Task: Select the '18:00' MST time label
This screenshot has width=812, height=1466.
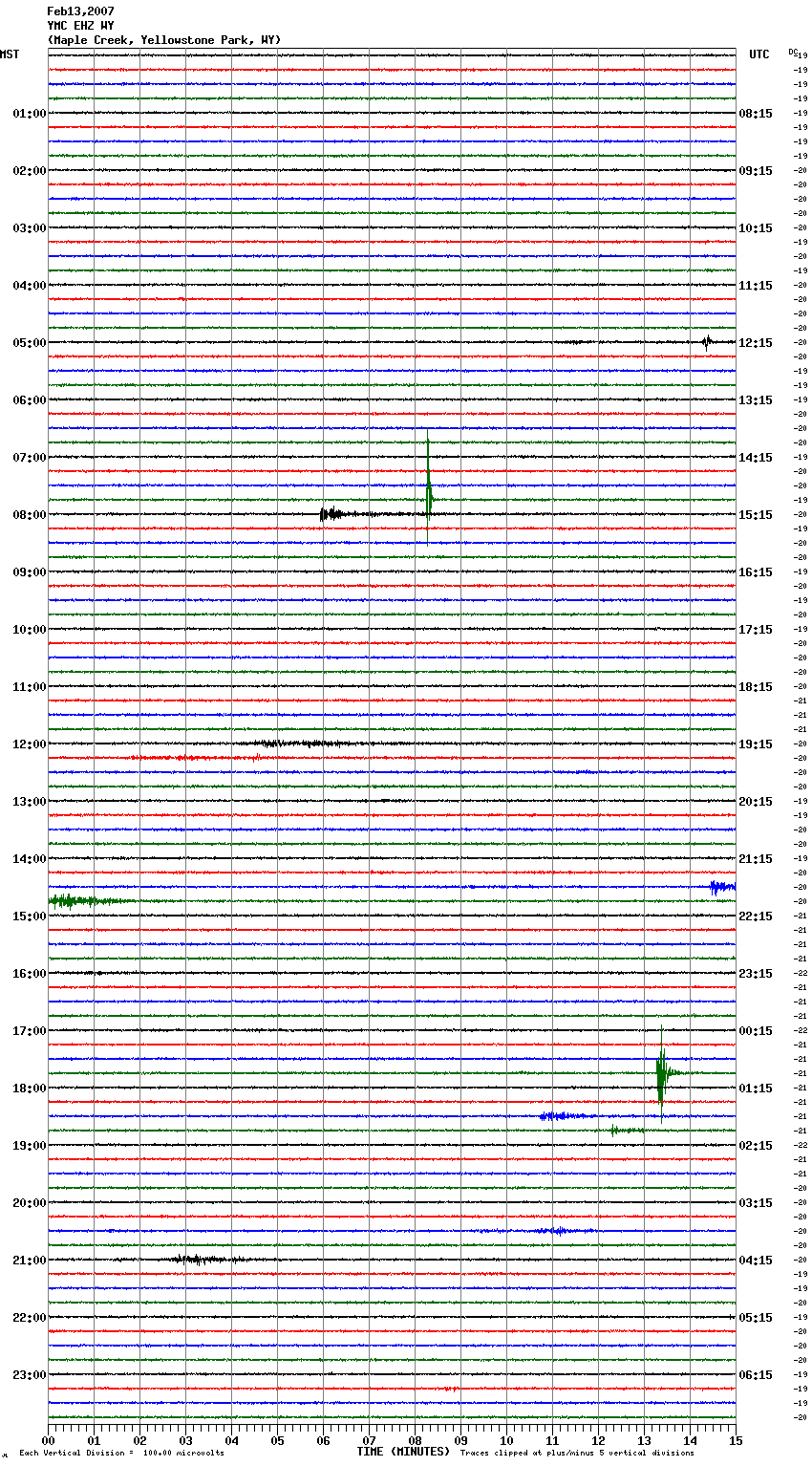Action: tap(30, 1089)
